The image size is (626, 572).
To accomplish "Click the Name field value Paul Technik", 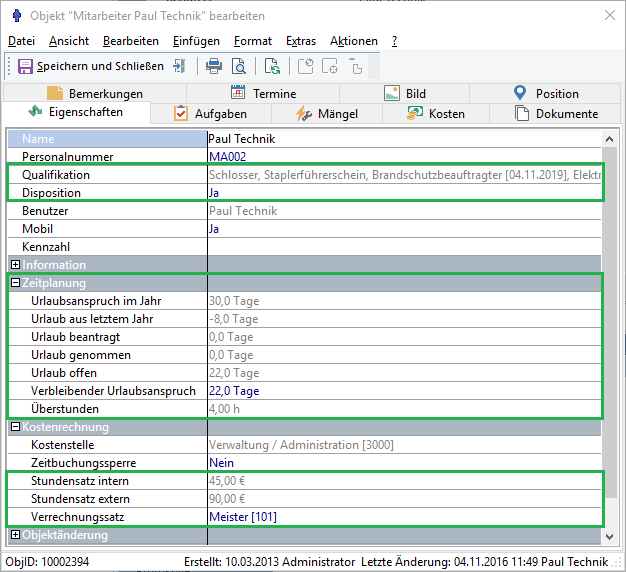I will [404, 139].
